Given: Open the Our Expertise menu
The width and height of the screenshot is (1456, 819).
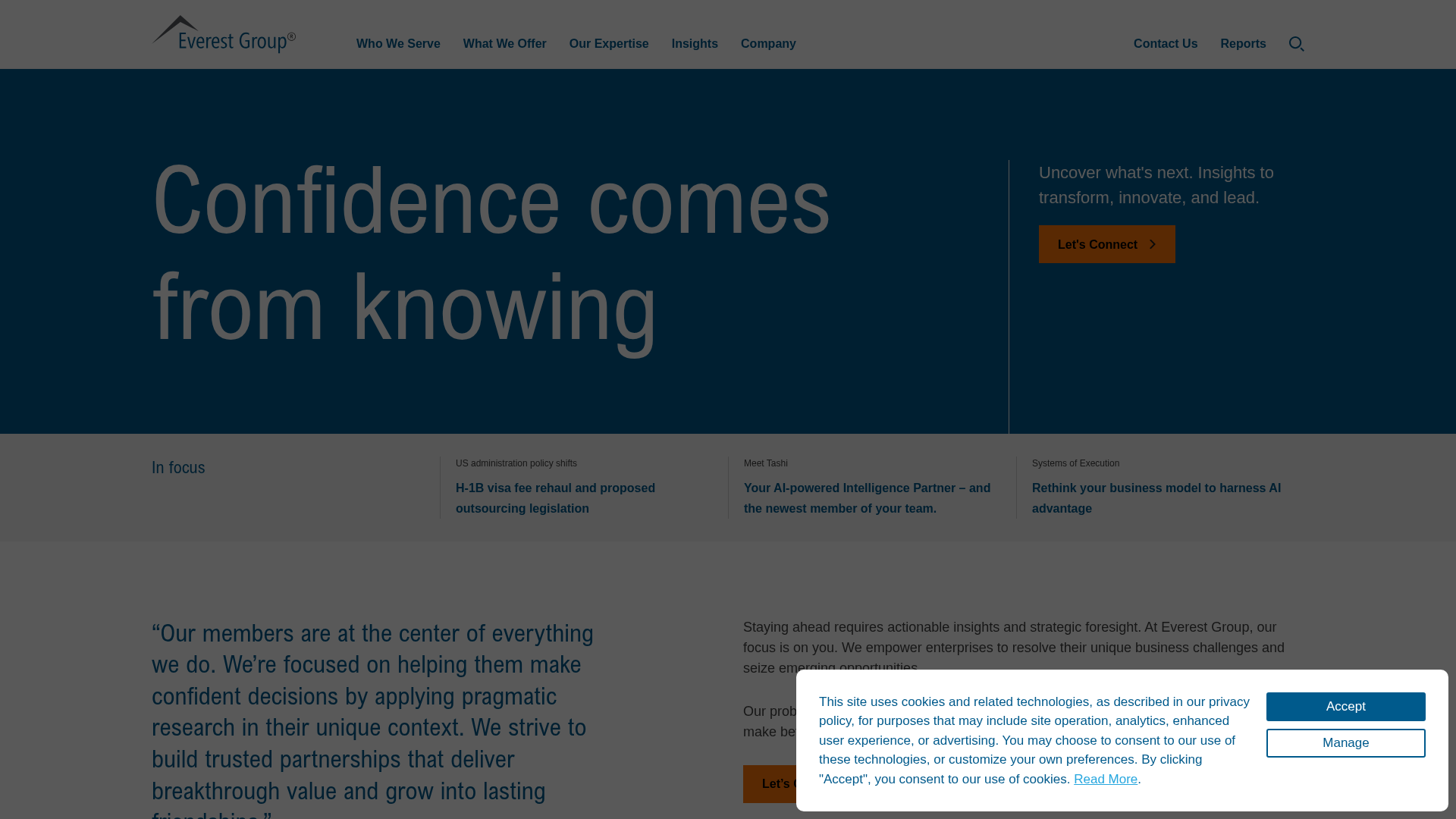Looking at the screenshot, I should click(x=609, y=44).
